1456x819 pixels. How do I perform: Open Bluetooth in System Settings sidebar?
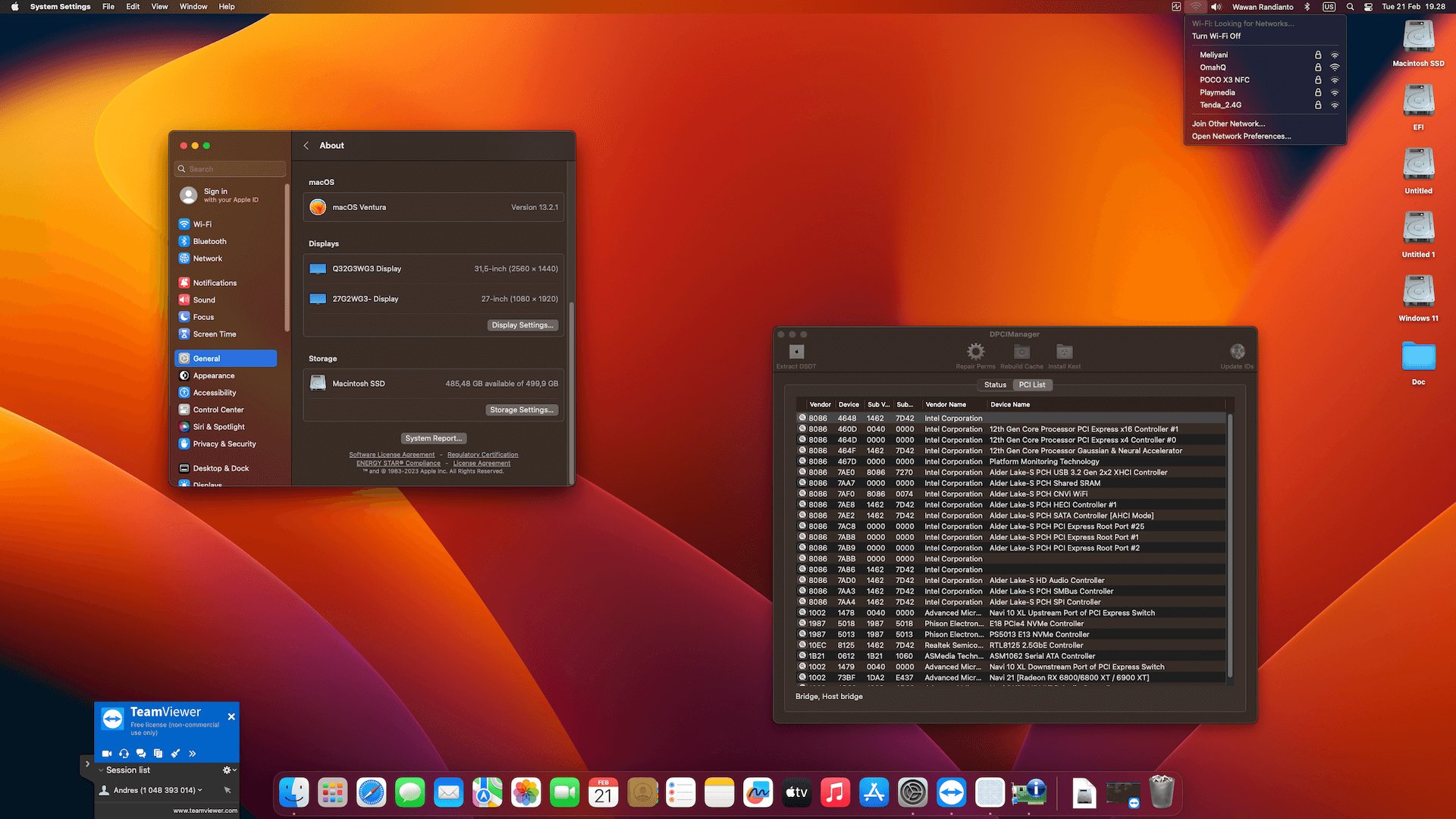[227, 241]
